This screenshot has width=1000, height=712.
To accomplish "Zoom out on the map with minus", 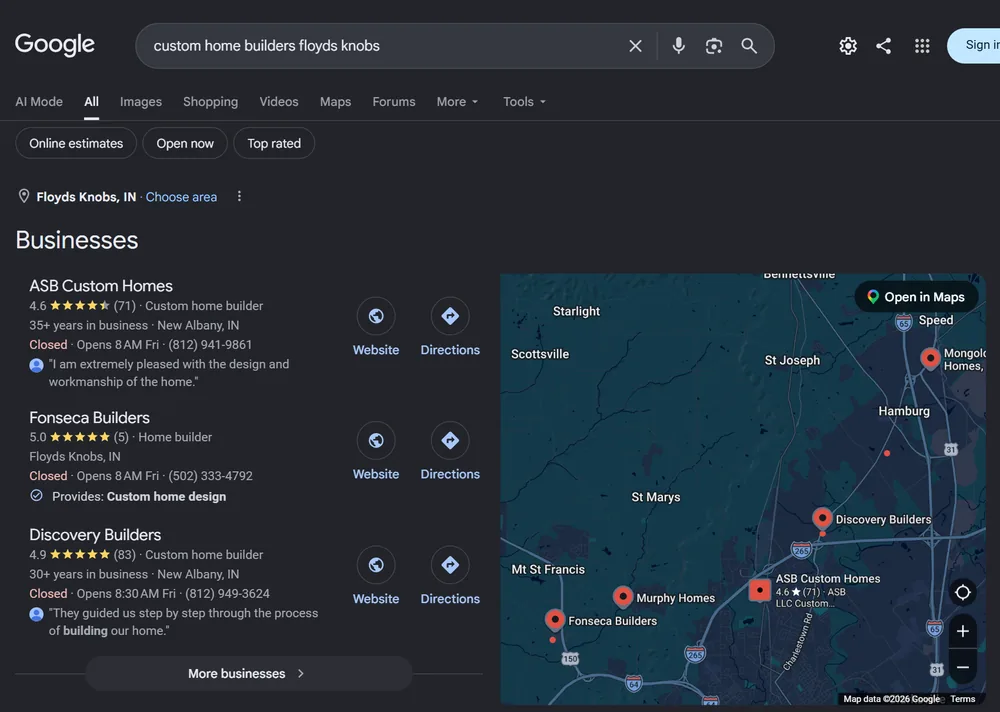I will click(x=962, y=667).
